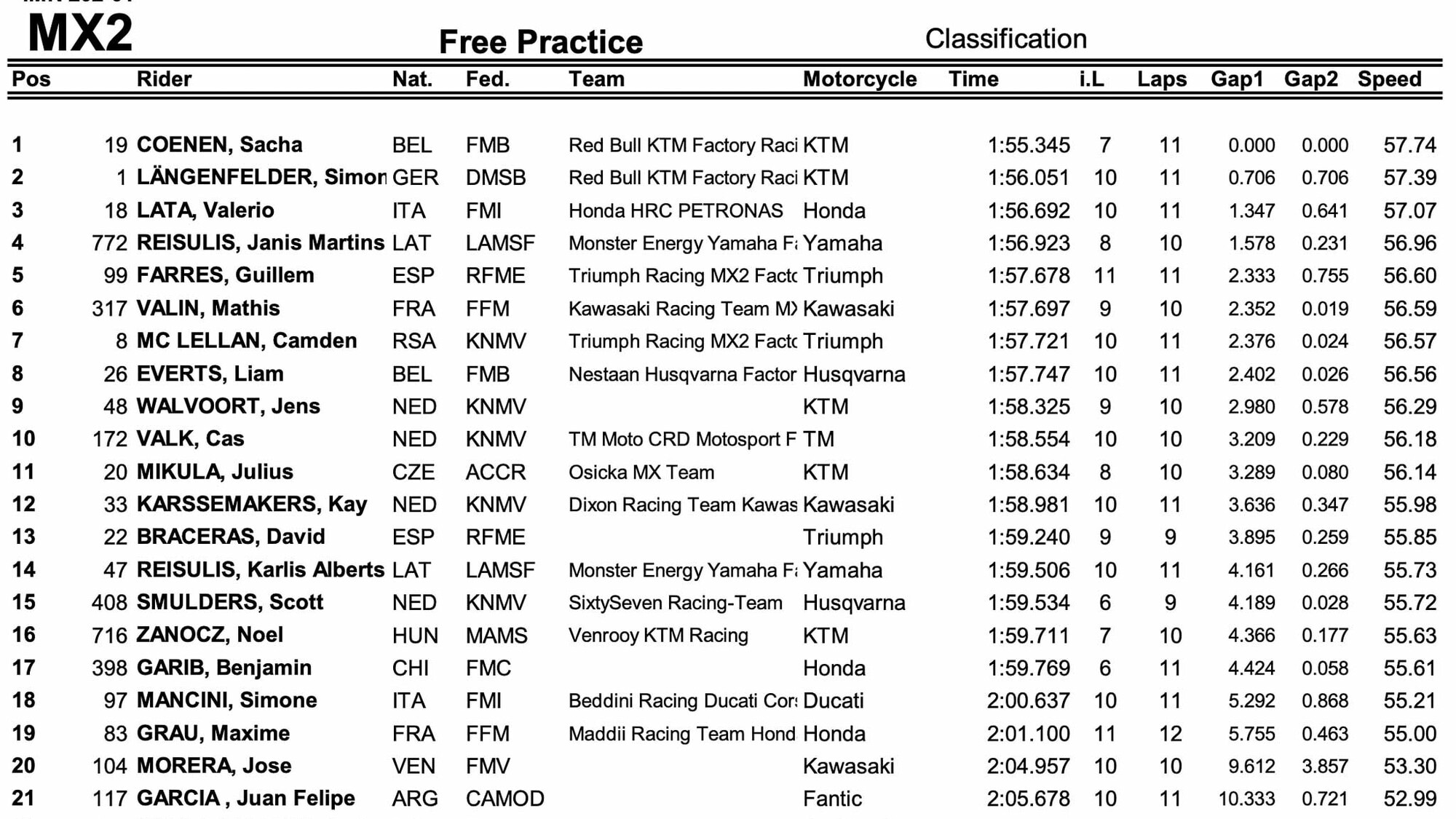
Task: Click the Laps column header
Action: coord(1161,79)
